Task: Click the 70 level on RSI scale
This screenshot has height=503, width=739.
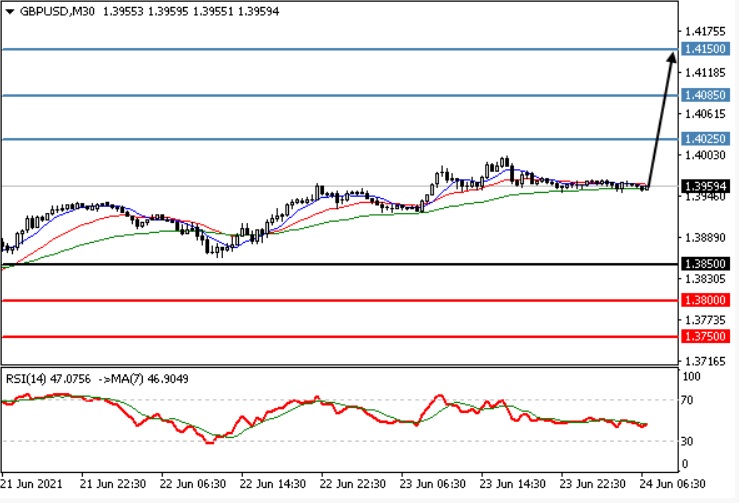Action: click(x=687, y=400)
